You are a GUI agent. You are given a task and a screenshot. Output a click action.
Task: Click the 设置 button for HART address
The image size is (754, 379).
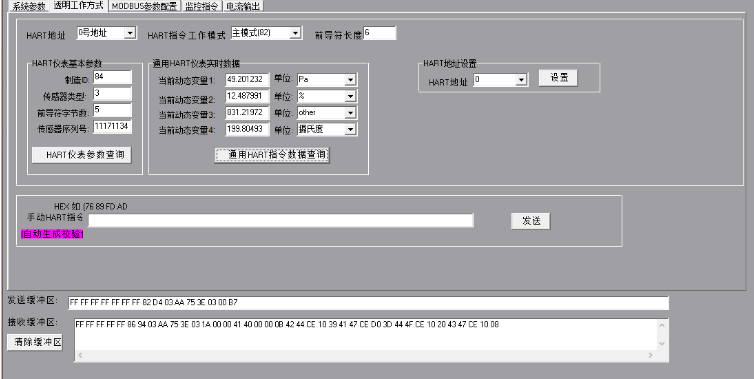[x=558, y=78]
